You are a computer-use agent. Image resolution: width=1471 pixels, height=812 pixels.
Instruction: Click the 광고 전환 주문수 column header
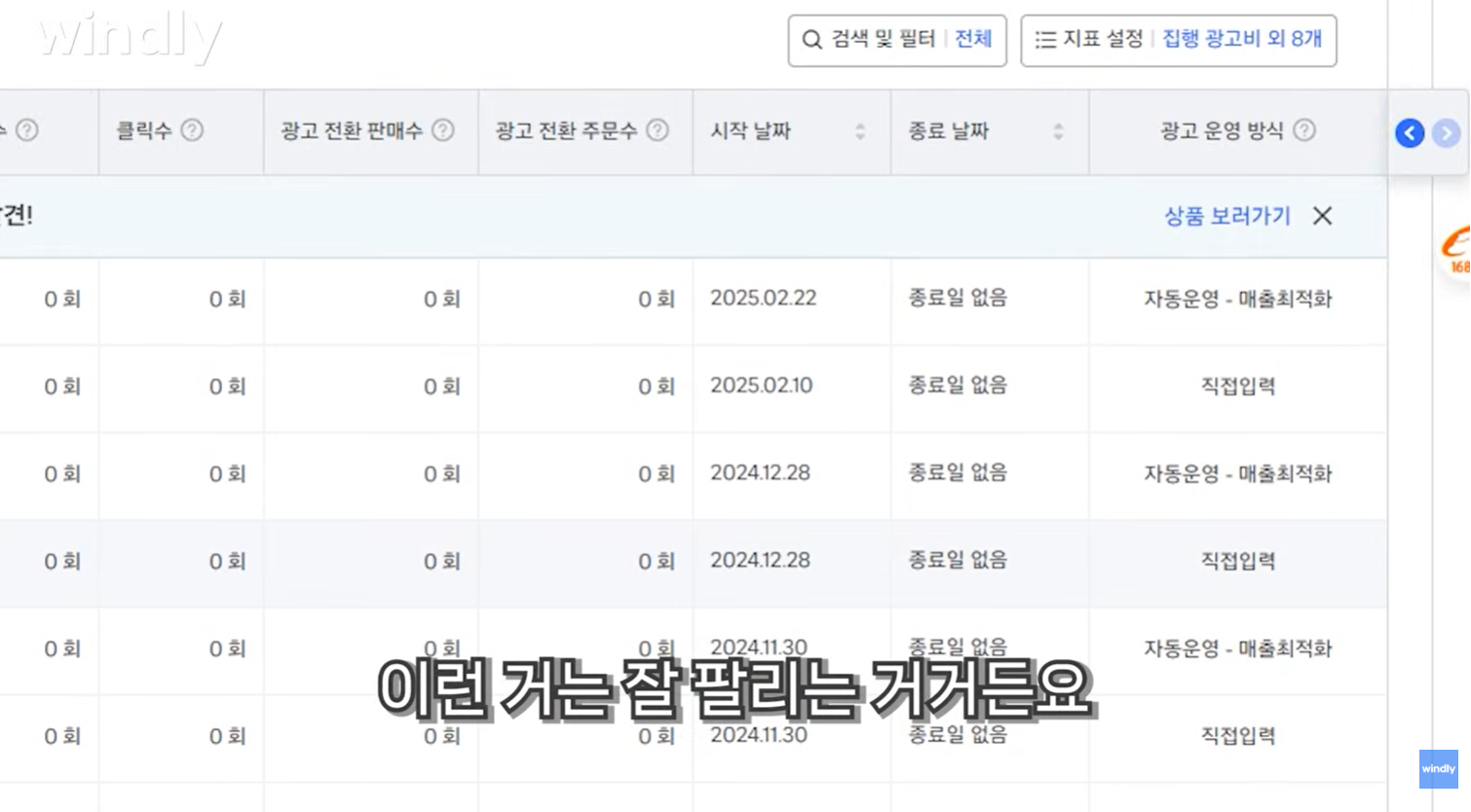click(585, 131)
